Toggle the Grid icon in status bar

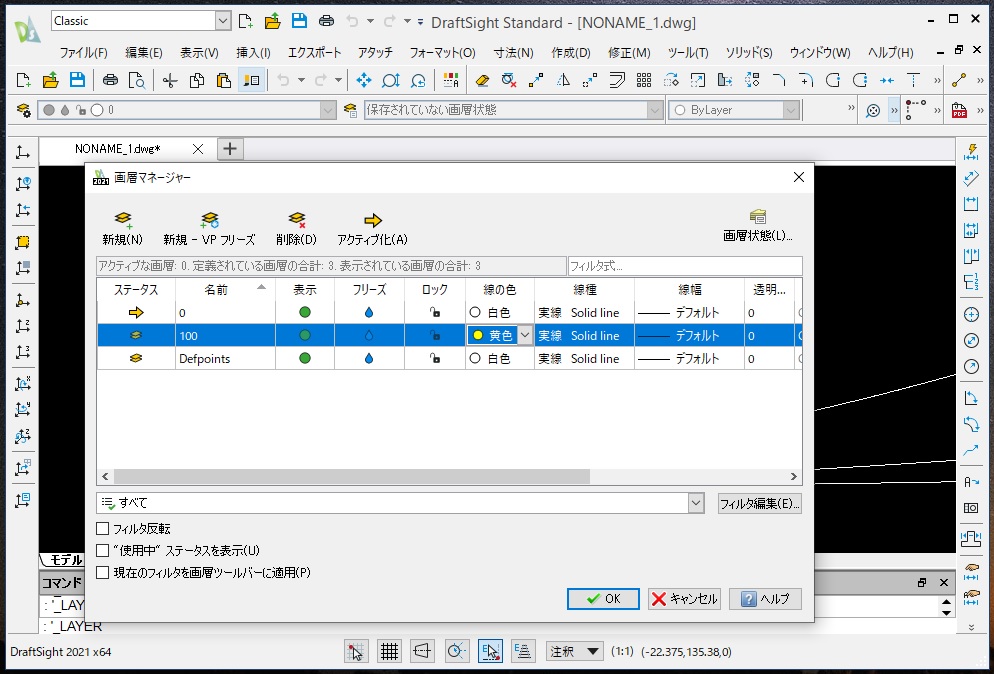point(389,651)
